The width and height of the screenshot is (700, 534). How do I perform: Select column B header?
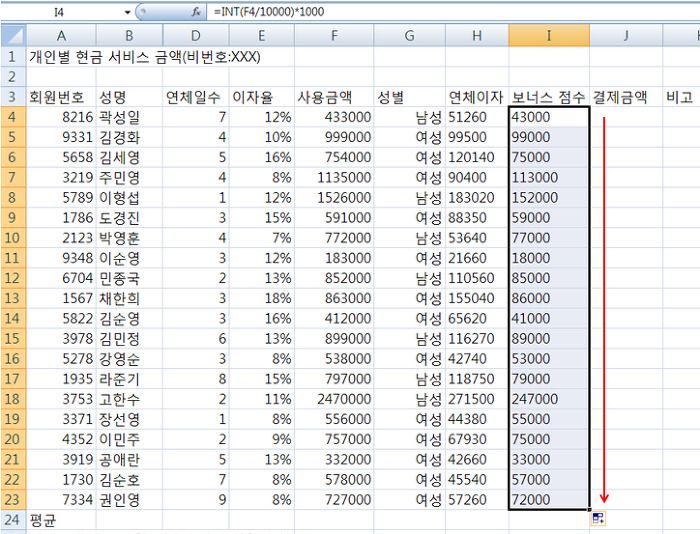pyautogui.click(x=129, y=35)
